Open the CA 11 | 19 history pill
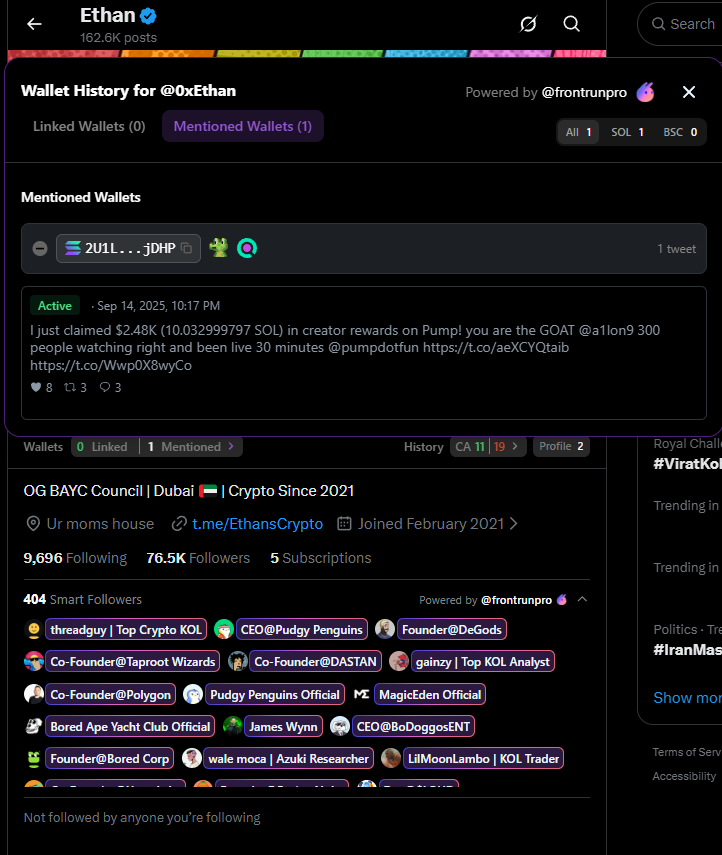Viewport: 722px width, 855px height. click(x=488, y=447)
